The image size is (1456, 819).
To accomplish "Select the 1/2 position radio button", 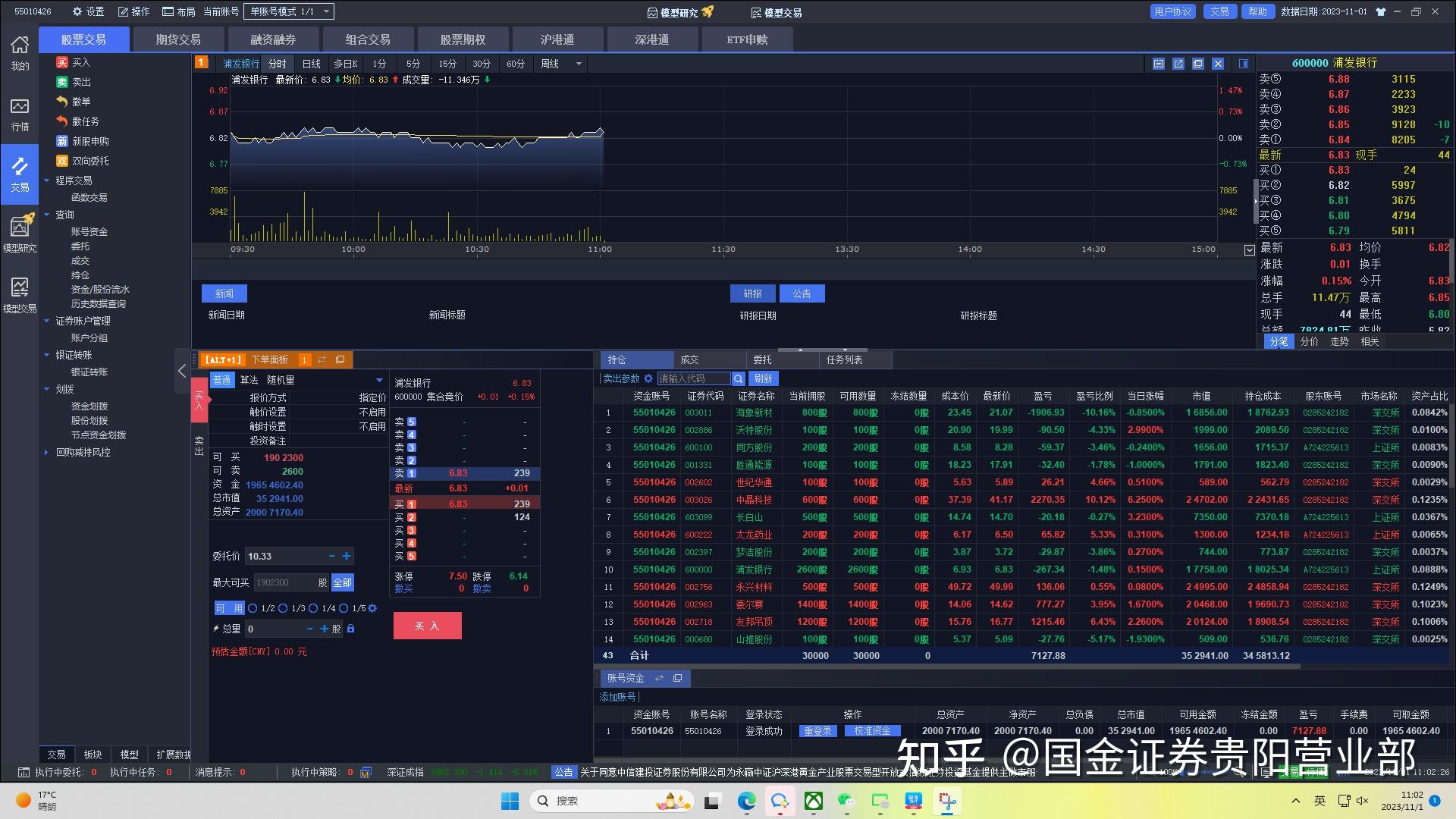I will pos(253,608).
